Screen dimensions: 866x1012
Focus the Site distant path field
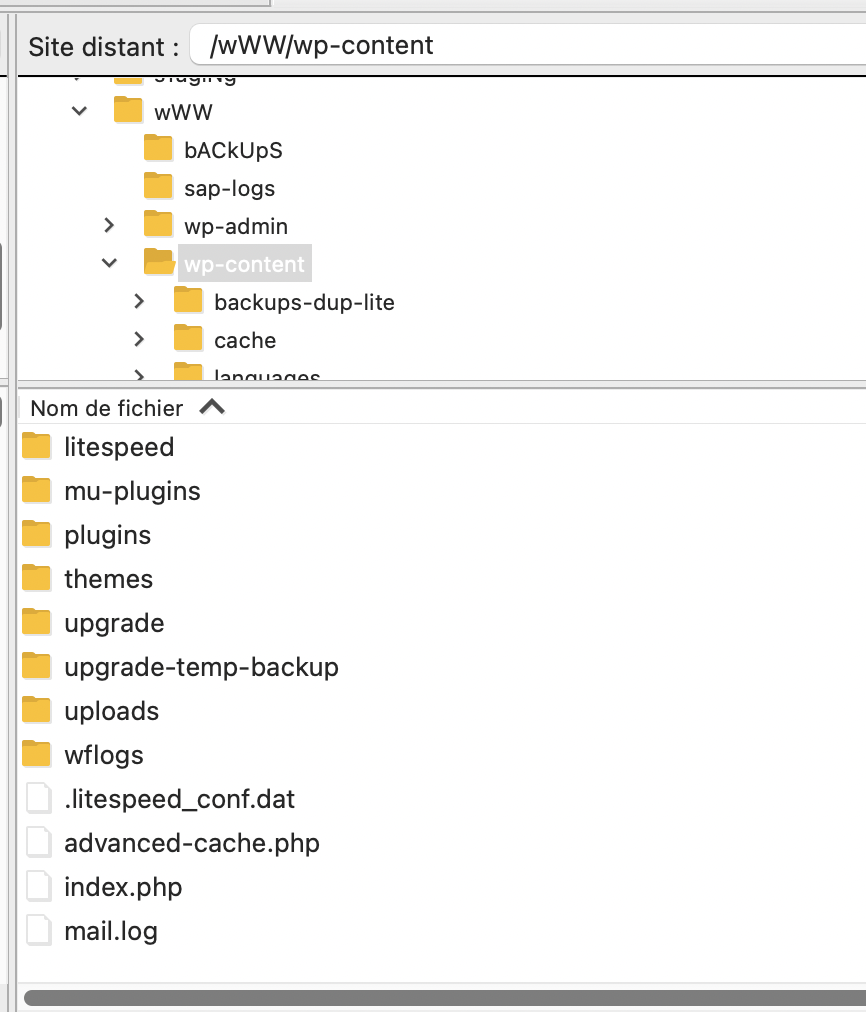coord(529,45)
